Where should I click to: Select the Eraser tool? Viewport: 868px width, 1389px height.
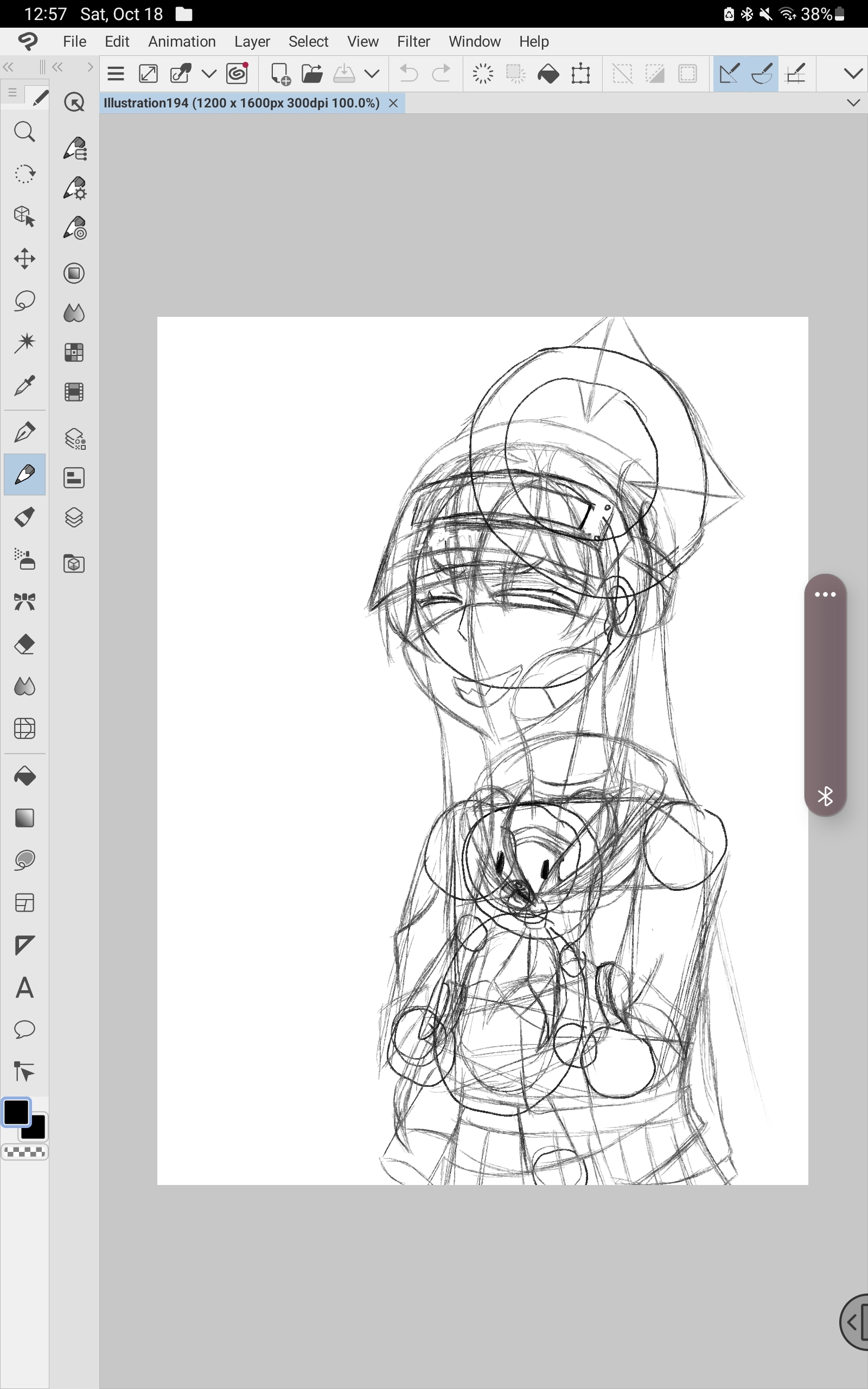24,645
